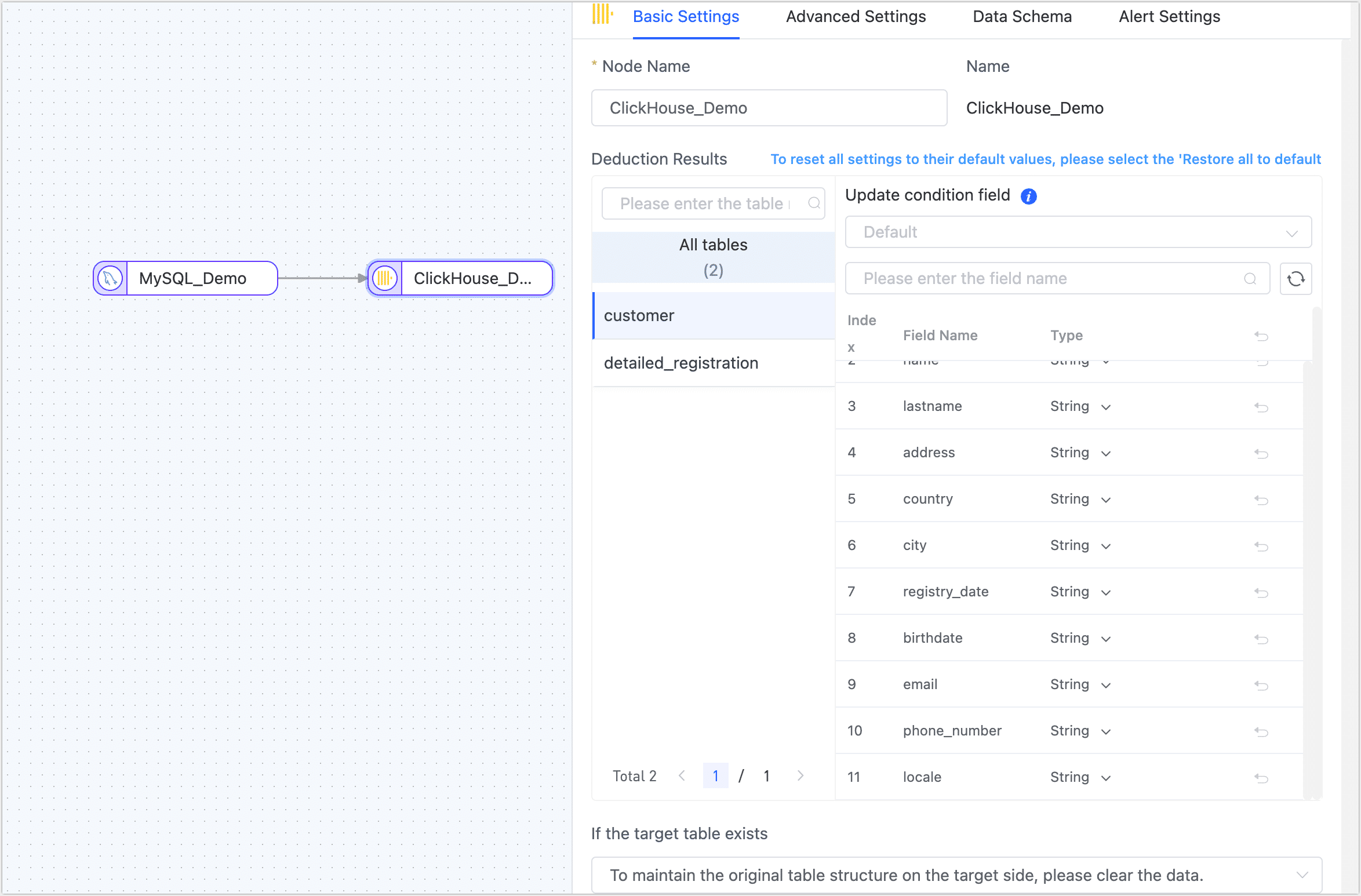Click the reset icon in the Type column header

tap(1262, 336)
